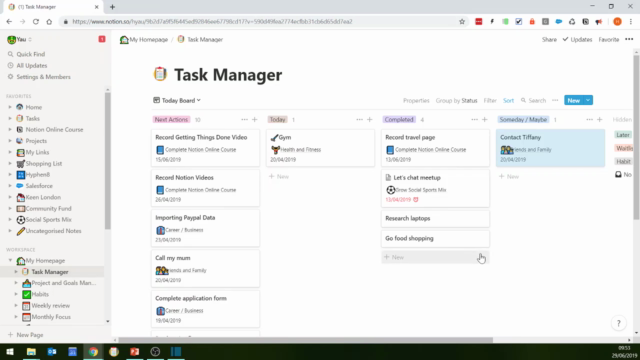
Task: Go back in browser history
Action: (x=9, y=22)
